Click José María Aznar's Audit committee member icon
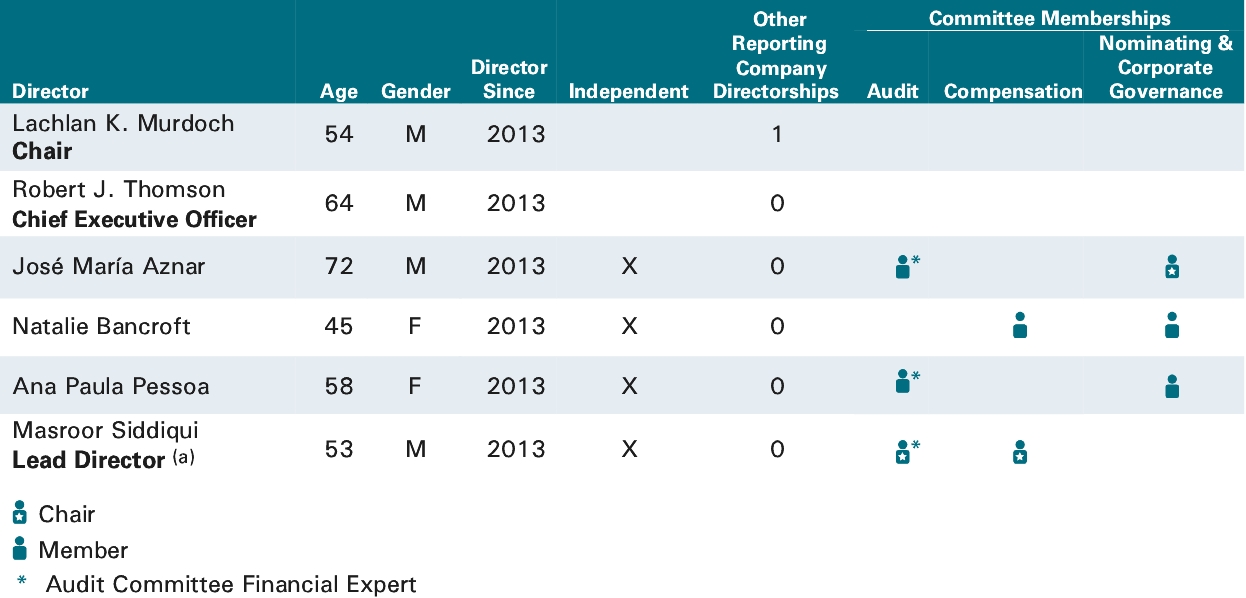 [x=903, y=267]
